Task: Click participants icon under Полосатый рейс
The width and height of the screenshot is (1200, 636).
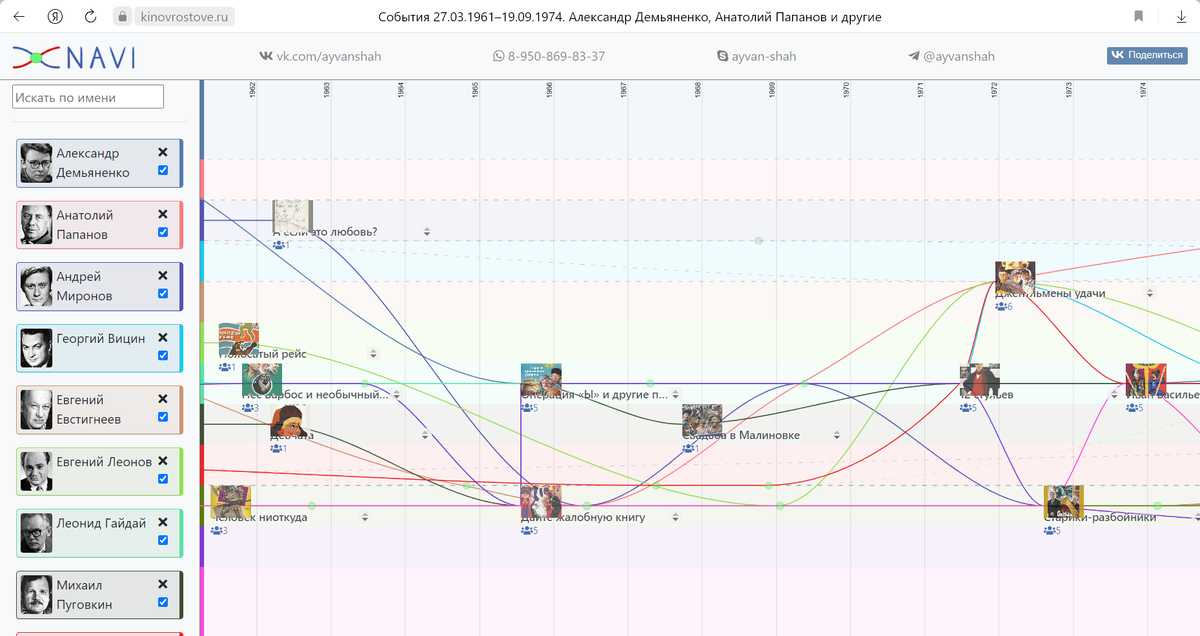Action: 227,367
